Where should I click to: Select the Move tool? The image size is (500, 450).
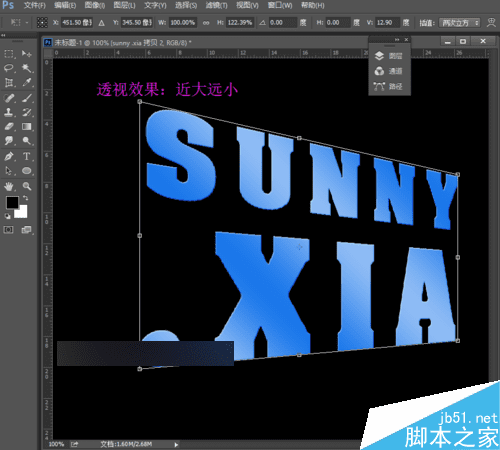tap(27, 54)
